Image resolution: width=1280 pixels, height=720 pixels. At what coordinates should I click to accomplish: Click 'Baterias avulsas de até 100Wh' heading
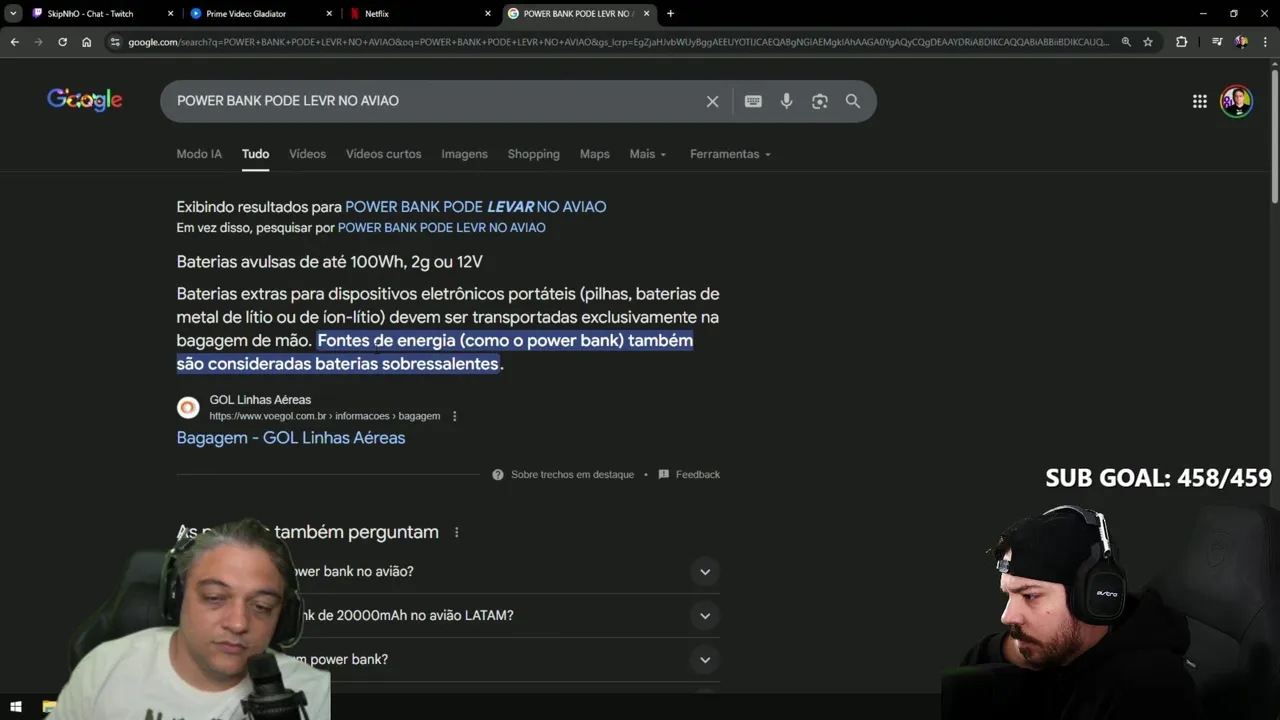[x=329, y=262]
